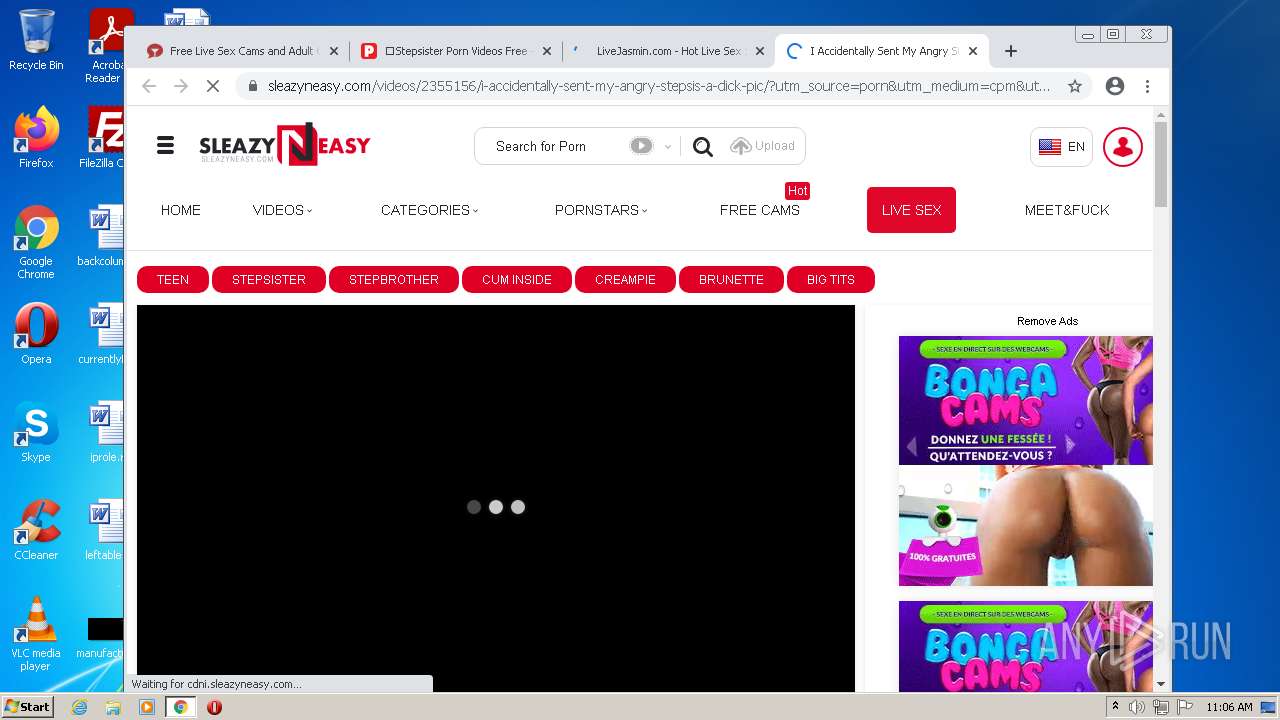Bookmark this page with the star

click(x=1075, y=86)
